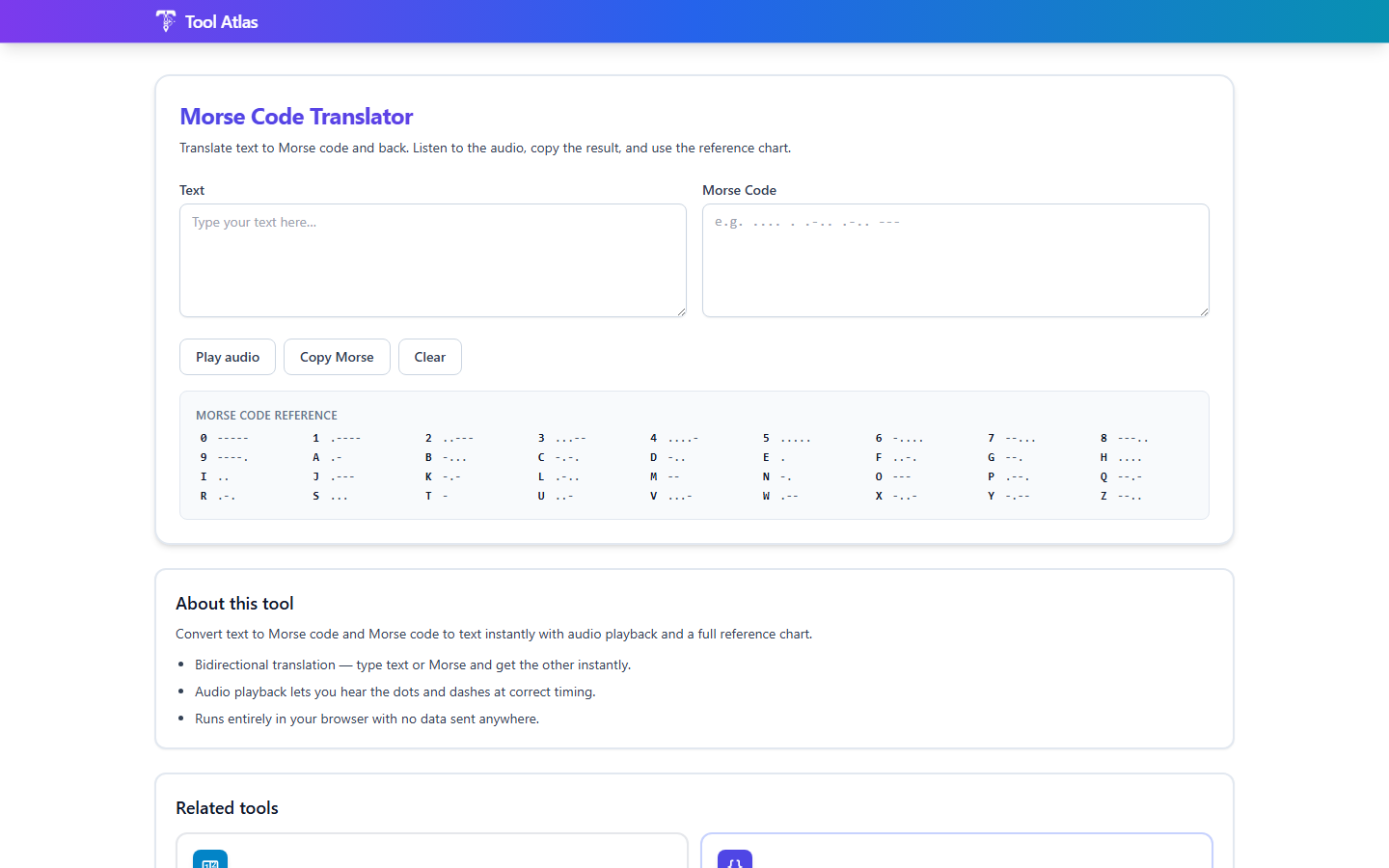Click the Text area resize handle
1389x868 pixels.
(681, 312)
